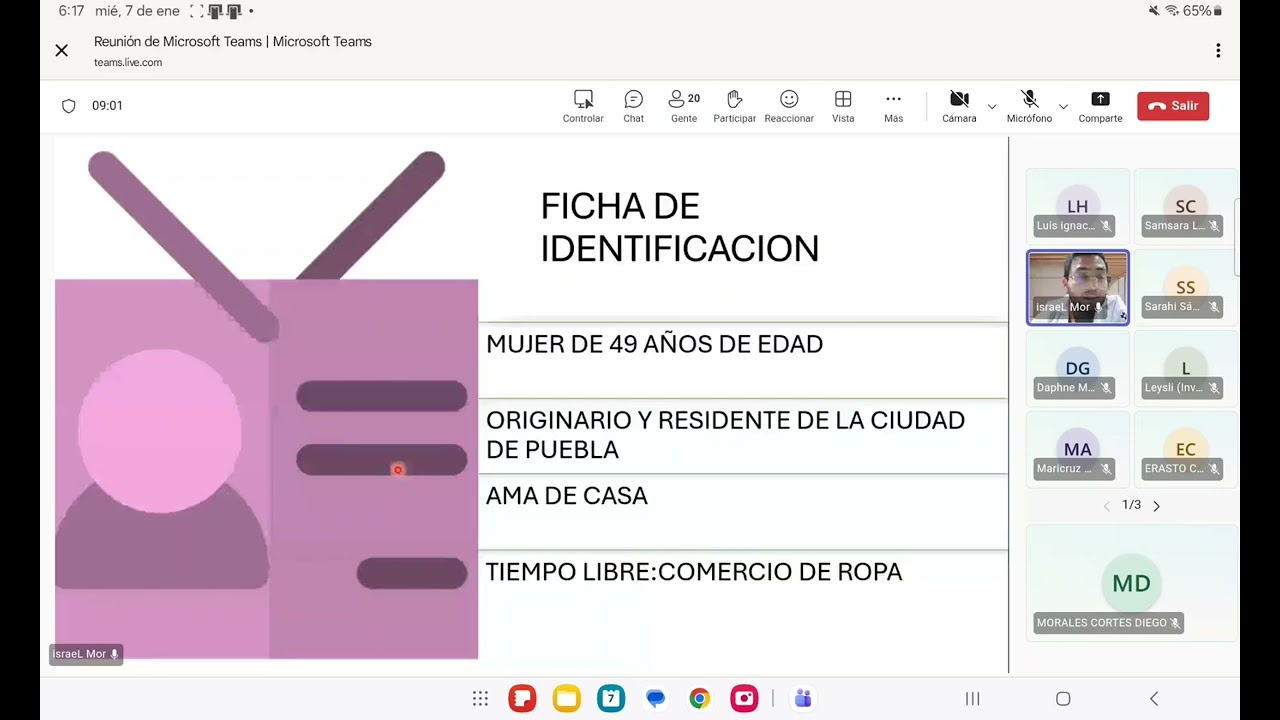
Task: Leave the meeting with Salir
Action: pyautogui.click(x=1173, y=106)
